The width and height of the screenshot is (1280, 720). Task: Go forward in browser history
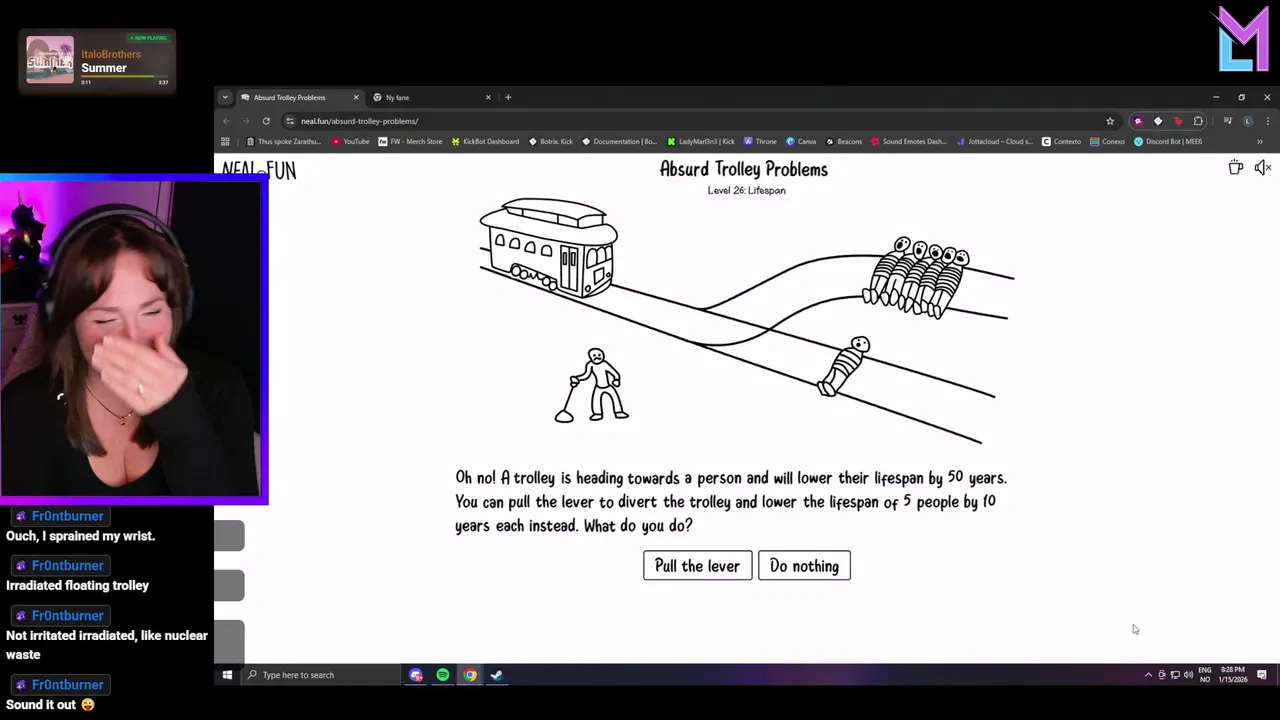pos(246,121)
